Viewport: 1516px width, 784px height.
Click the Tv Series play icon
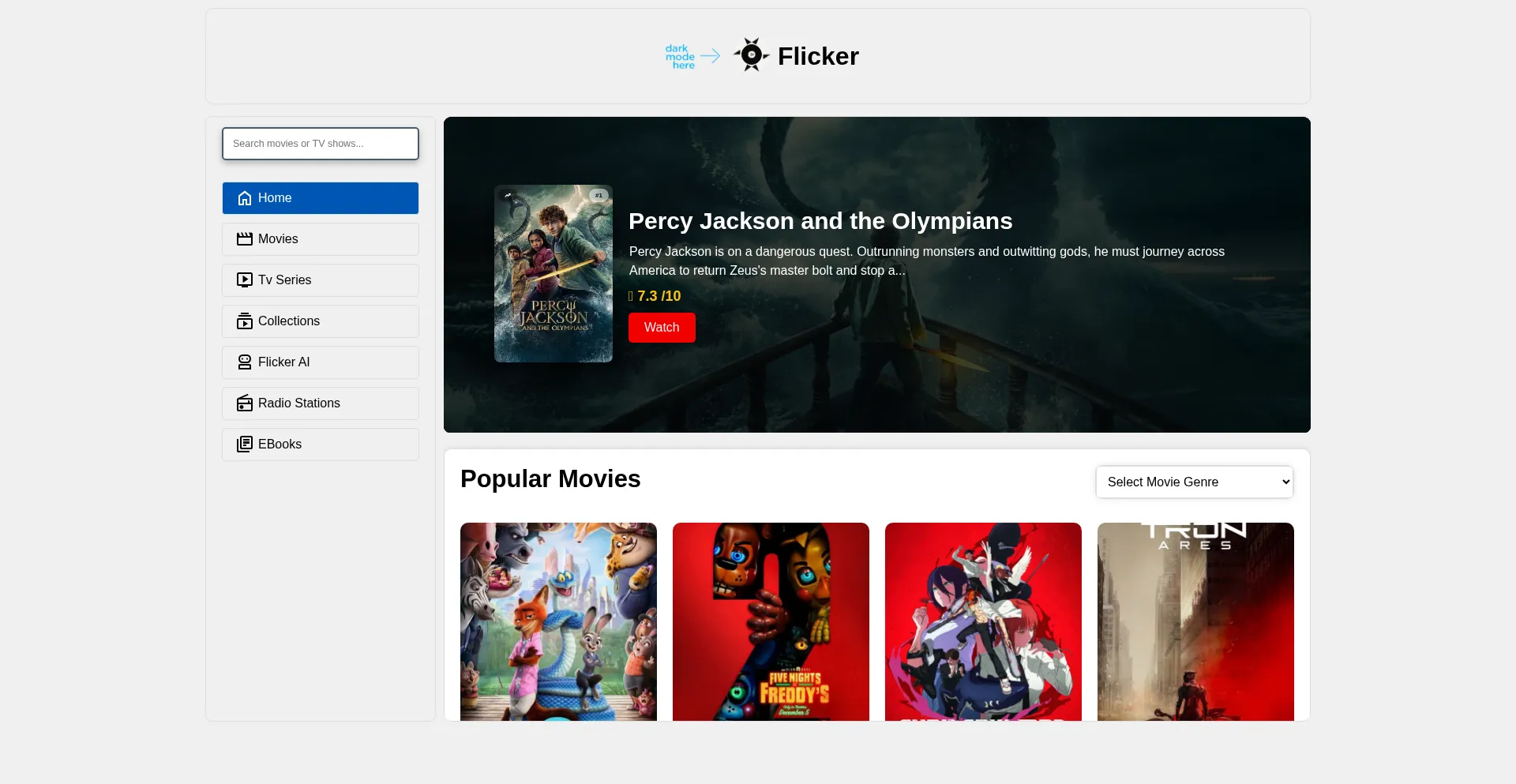244,279
